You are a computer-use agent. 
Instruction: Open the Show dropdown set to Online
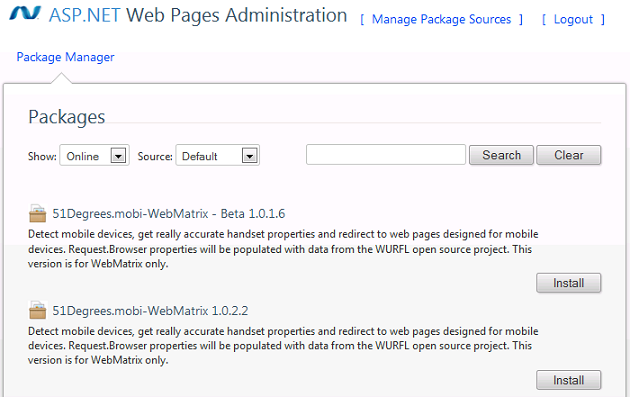(x=94, y=156)
